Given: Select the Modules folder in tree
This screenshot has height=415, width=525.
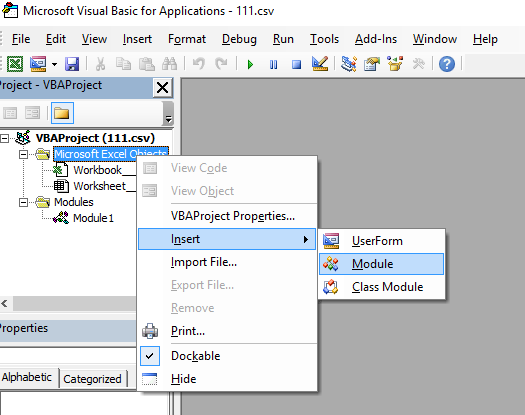Looking at the screenshot, I should pyautogui.click(x=74, y=202).
